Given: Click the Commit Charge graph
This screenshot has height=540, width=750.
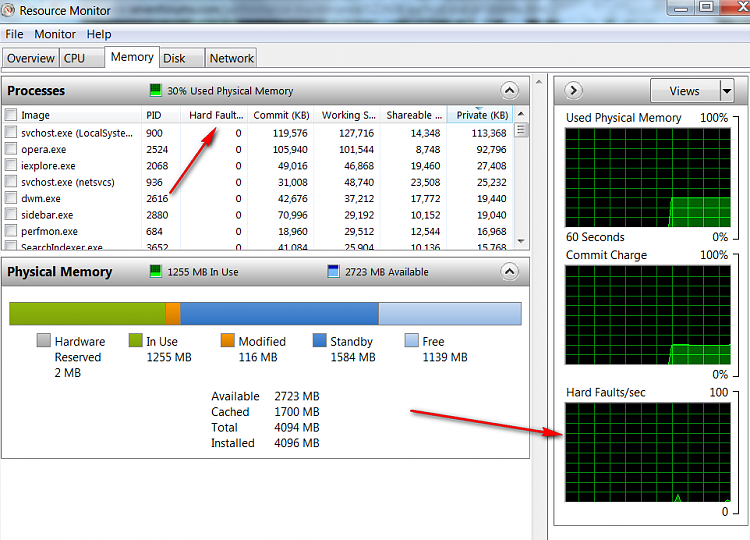Looking at the screenshot, I should tap(648, 315).
